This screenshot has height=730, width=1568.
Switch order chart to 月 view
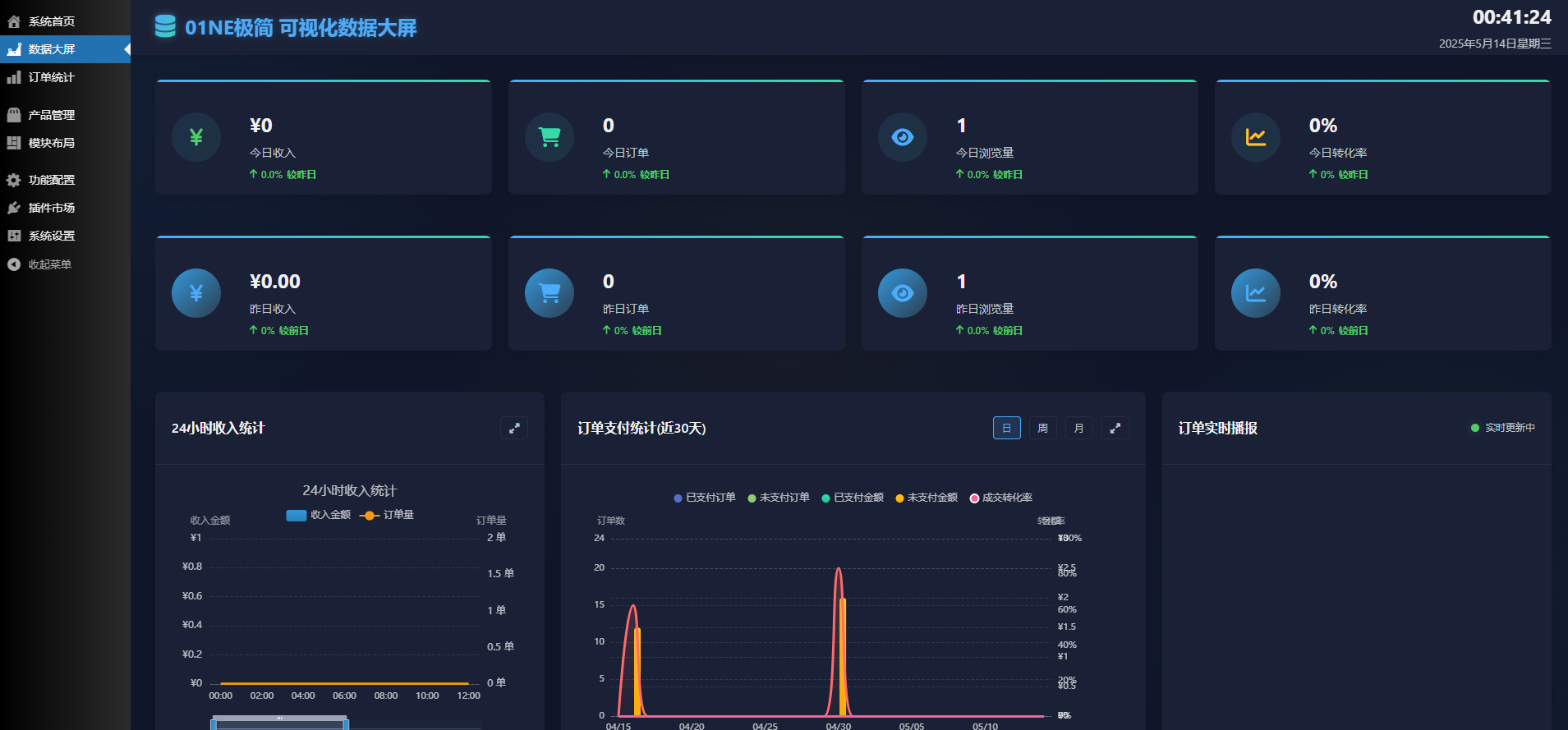1078,428
